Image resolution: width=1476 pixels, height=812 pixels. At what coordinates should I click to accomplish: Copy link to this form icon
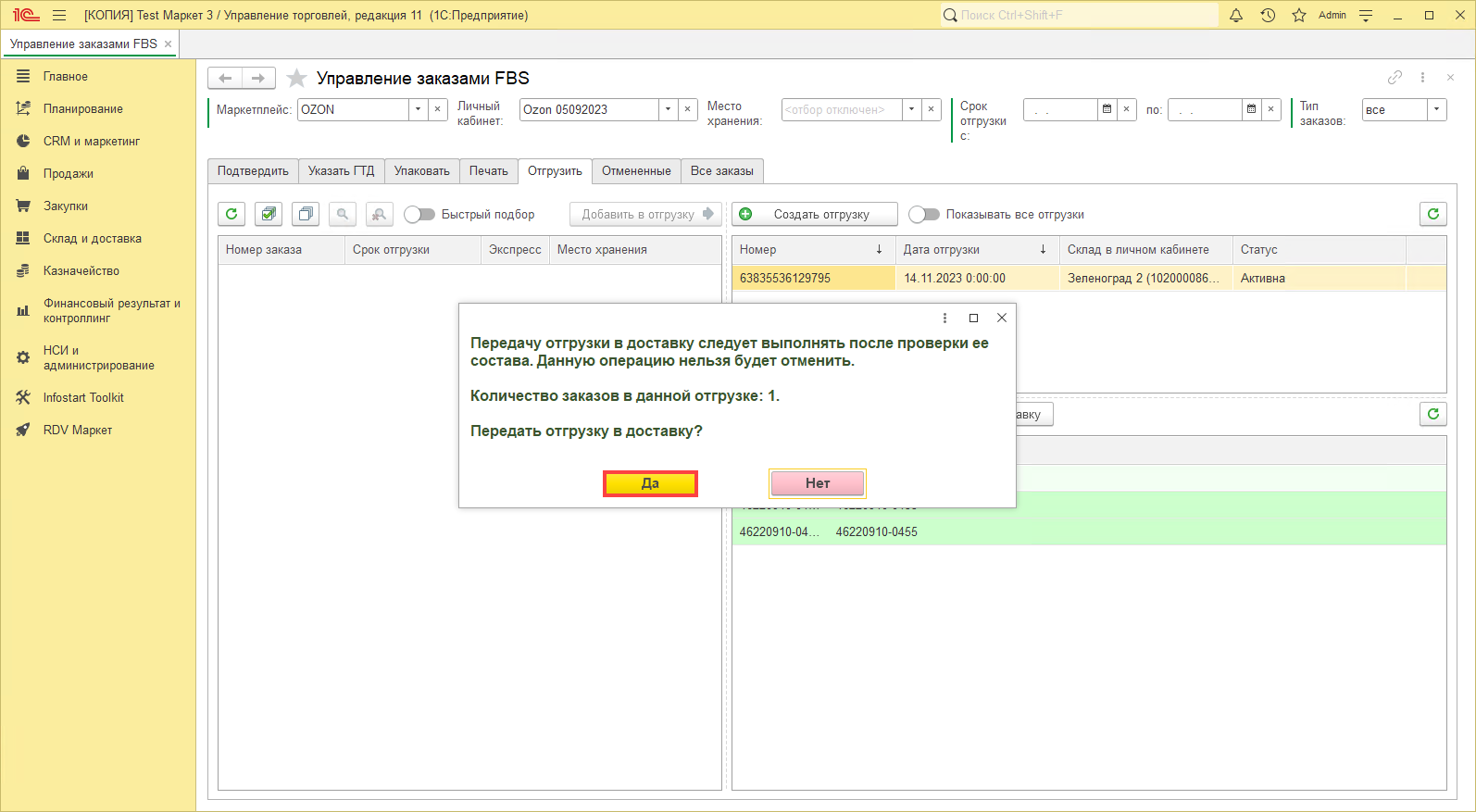pyautogui.click(x=1395, y=78)
